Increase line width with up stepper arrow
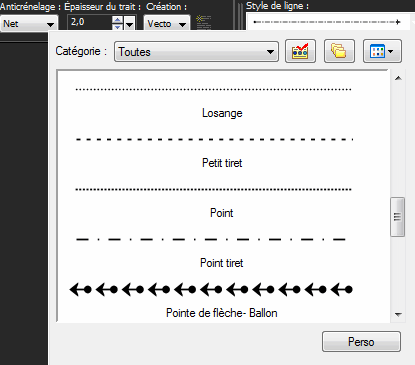Image resolution: width=415 pixels, height=365 pixels. pyautogui.click(x=117, y=20)
